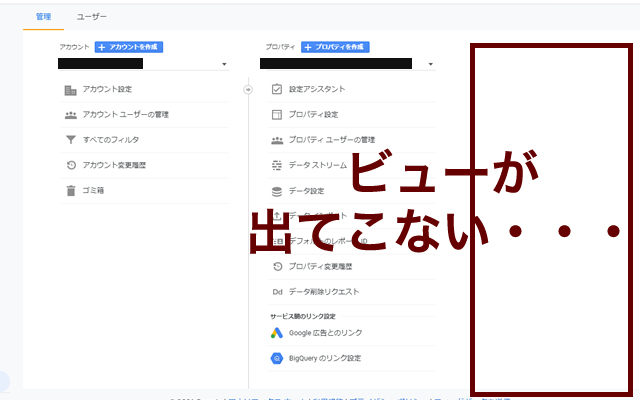Viewport: 640px width, 400px height.
Task: Open プロパティ変更履歴 link
Action: (320, 267)
